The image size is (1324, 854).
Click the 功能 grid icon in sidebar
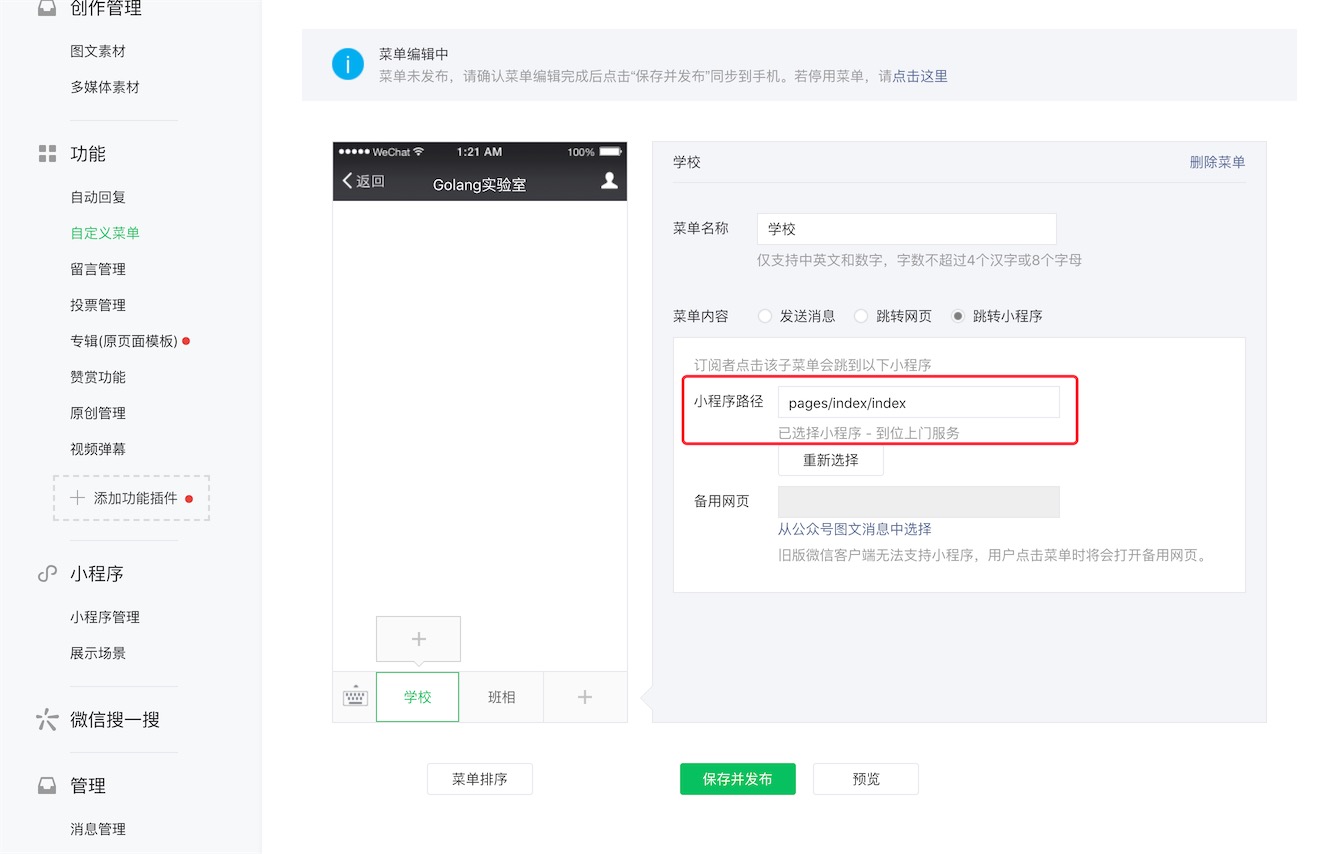tap(47, 153)
